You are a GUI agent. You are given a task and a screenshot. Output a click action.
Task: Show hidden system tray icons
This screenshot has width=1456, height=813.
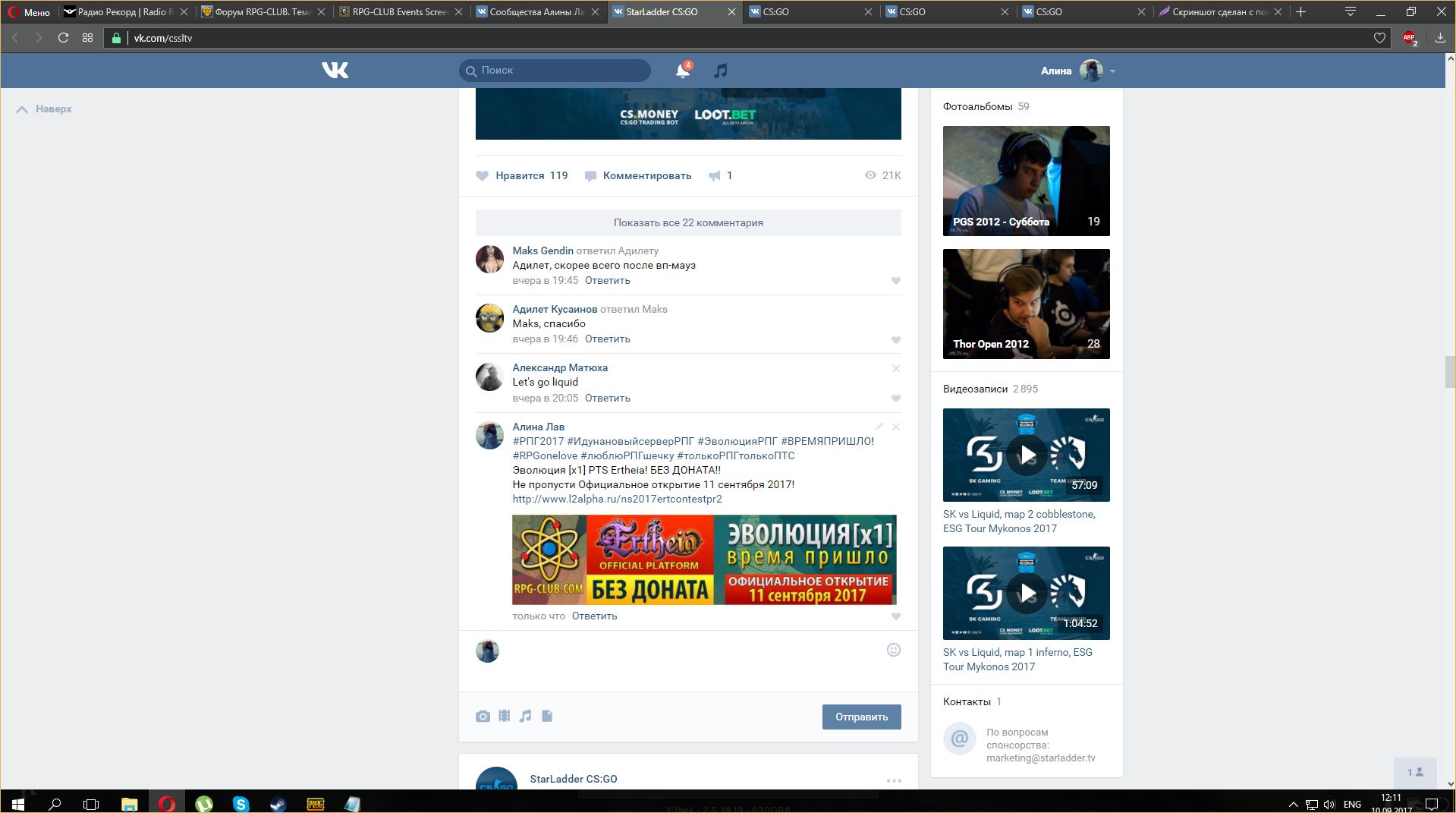click(x=1293, y=804)
